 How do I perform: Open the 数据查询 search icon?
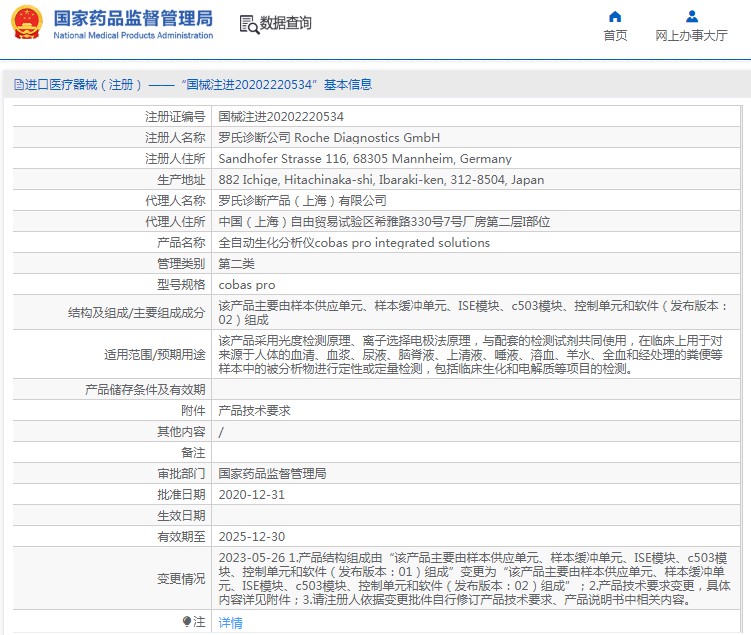click(249, 24)
